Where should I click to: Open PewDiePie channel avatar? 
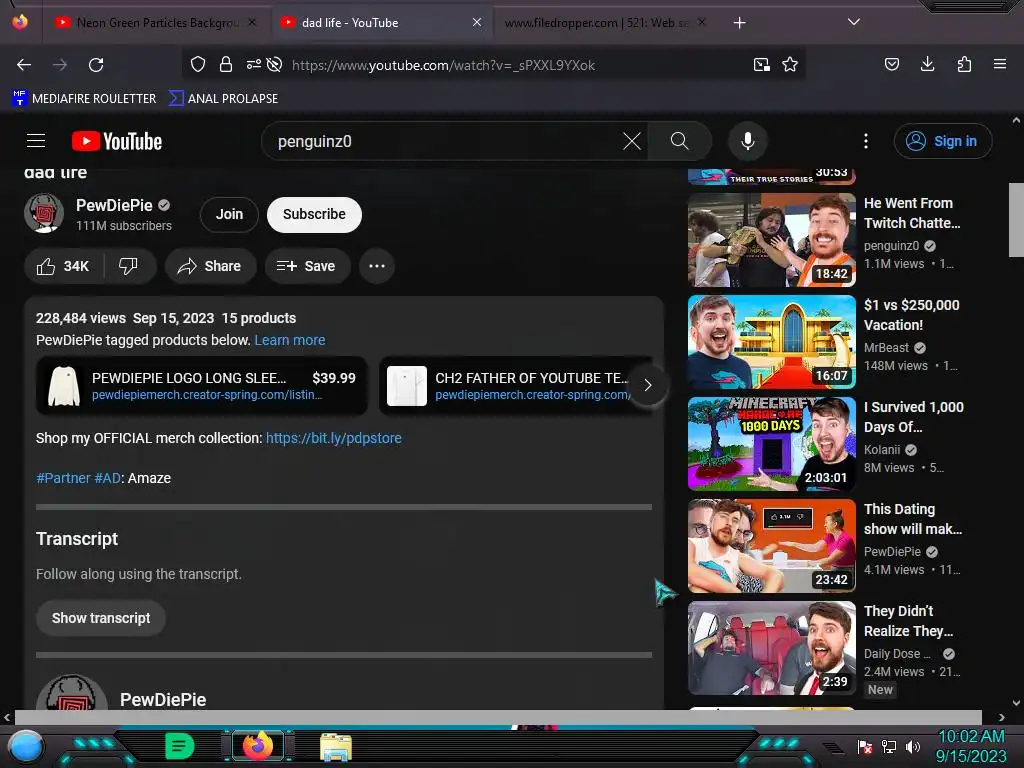44,213
